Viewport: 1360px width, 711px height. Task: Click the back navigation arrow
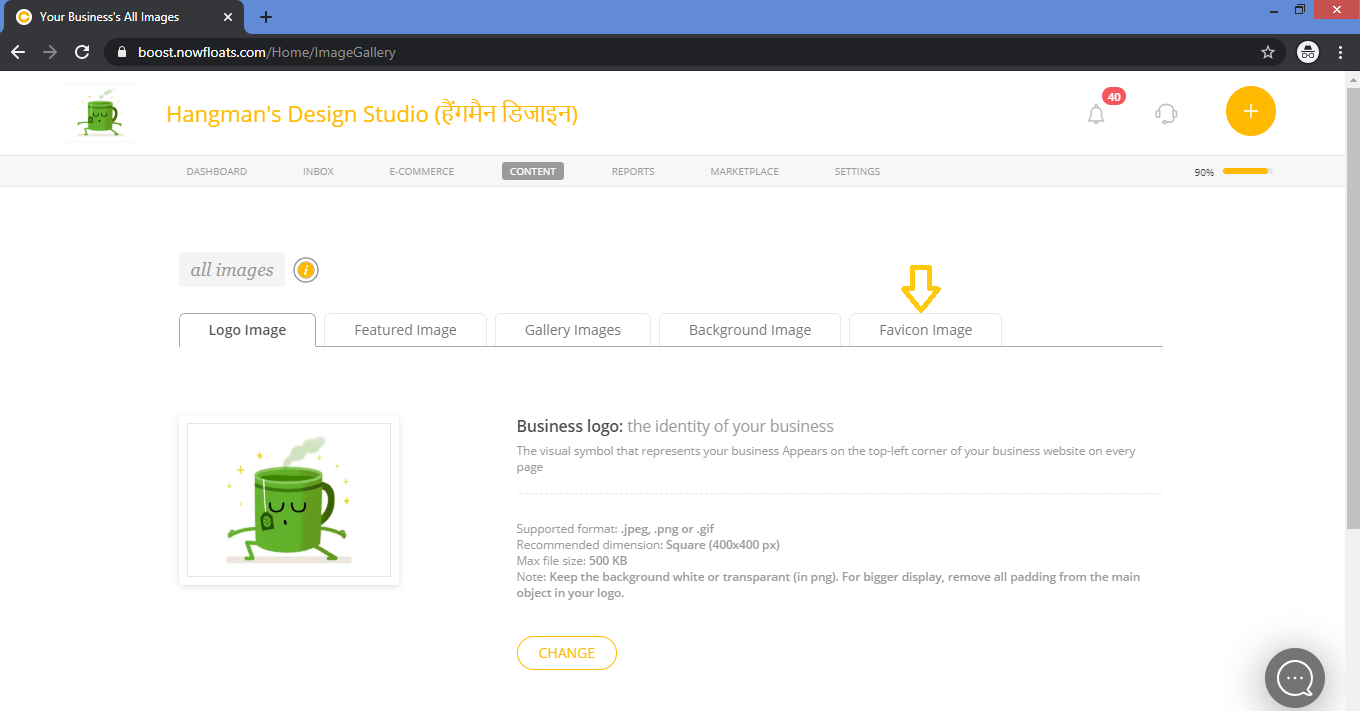17,51
